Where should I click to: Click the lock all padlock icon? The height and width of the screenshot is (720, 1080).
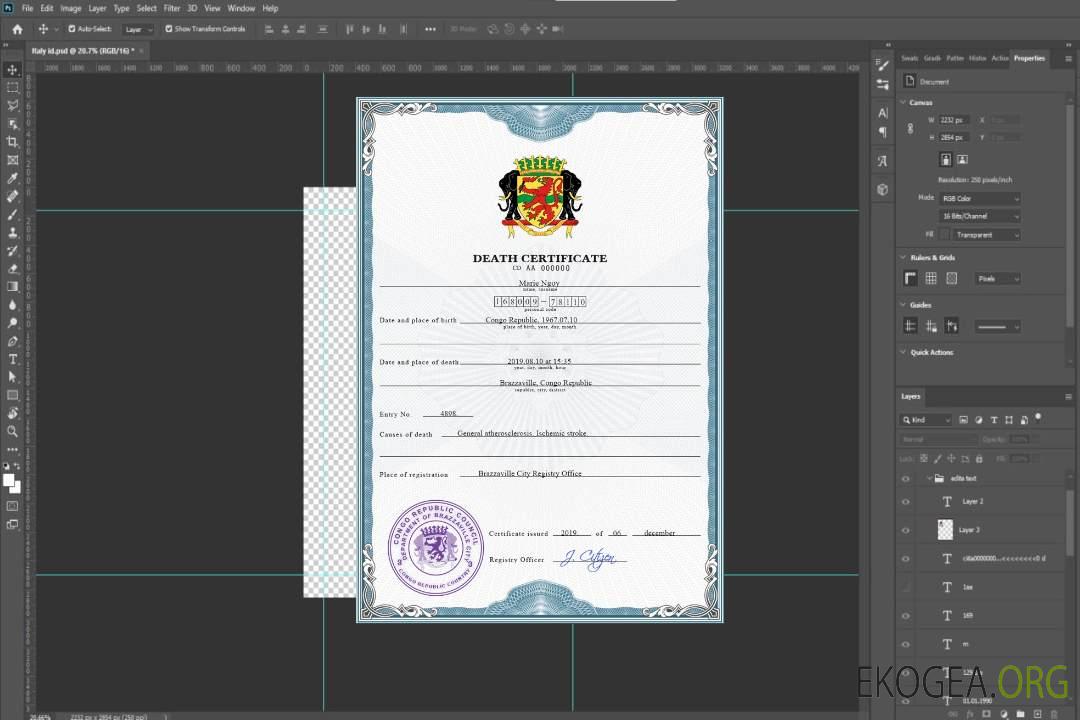(x=979, y=459)
